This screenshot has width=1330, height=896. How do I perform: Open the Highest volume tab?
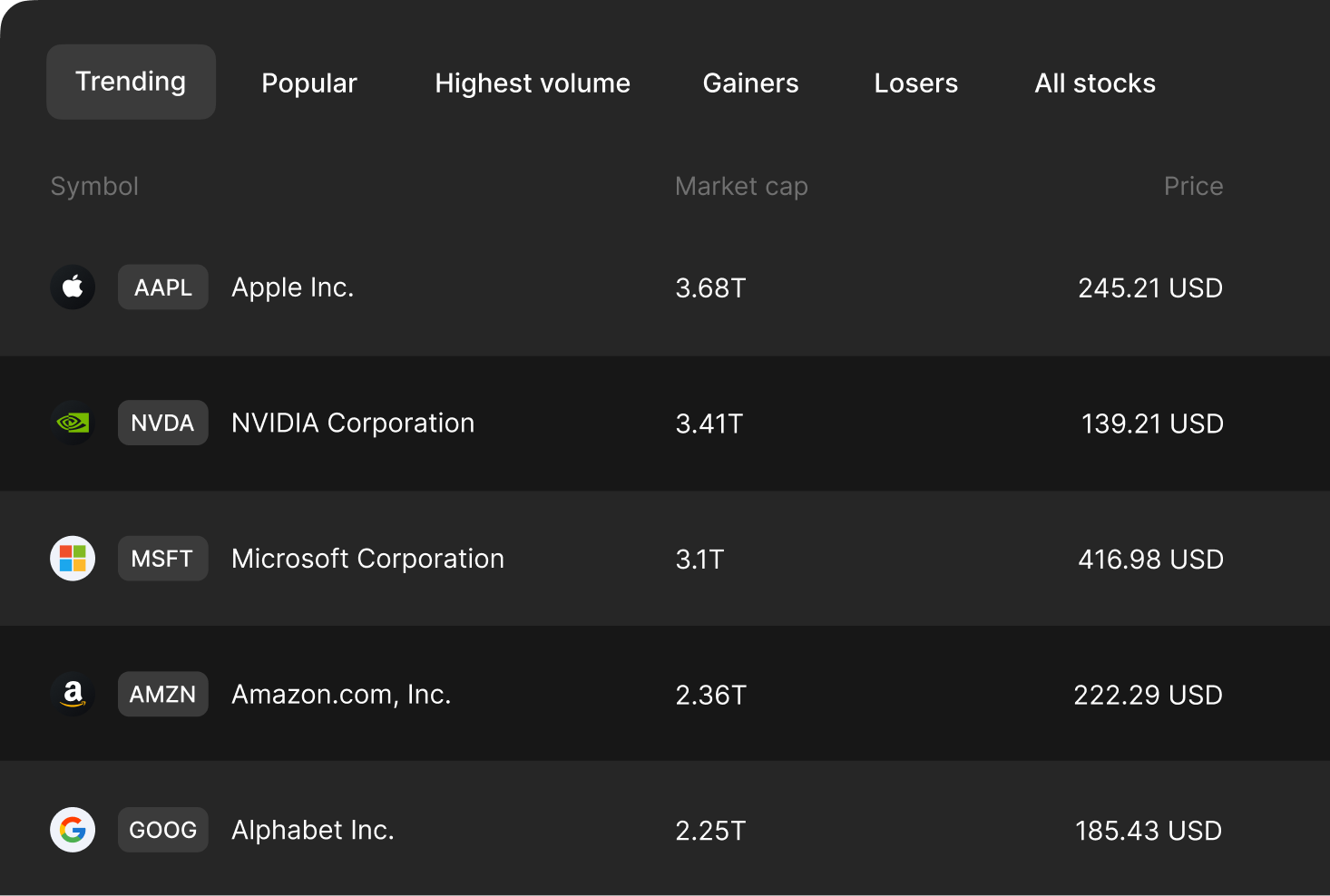pos(533,83)
